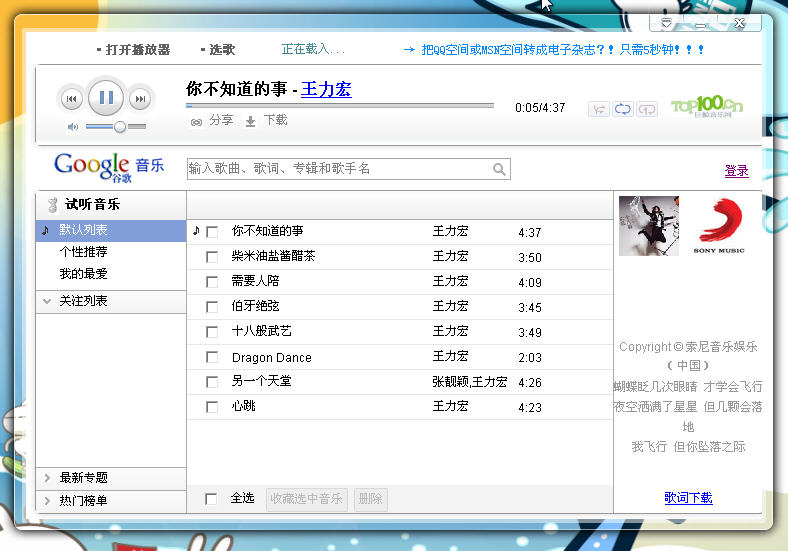Seek in the song progress bar
Screen dimensions: 788x551
pos(340,106)
